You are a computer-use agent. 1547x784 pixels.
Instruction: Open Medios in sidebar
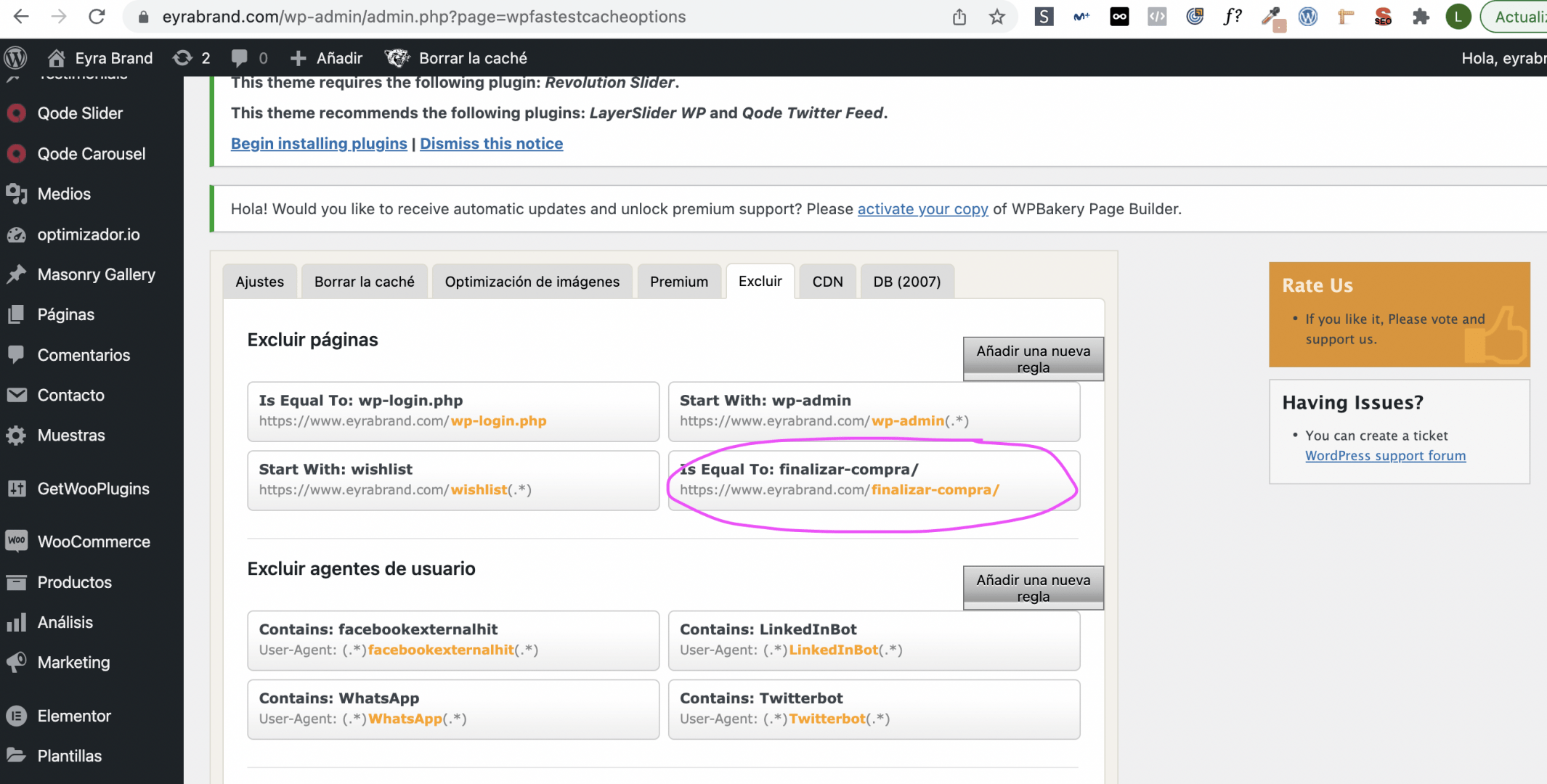pos(64,194)
